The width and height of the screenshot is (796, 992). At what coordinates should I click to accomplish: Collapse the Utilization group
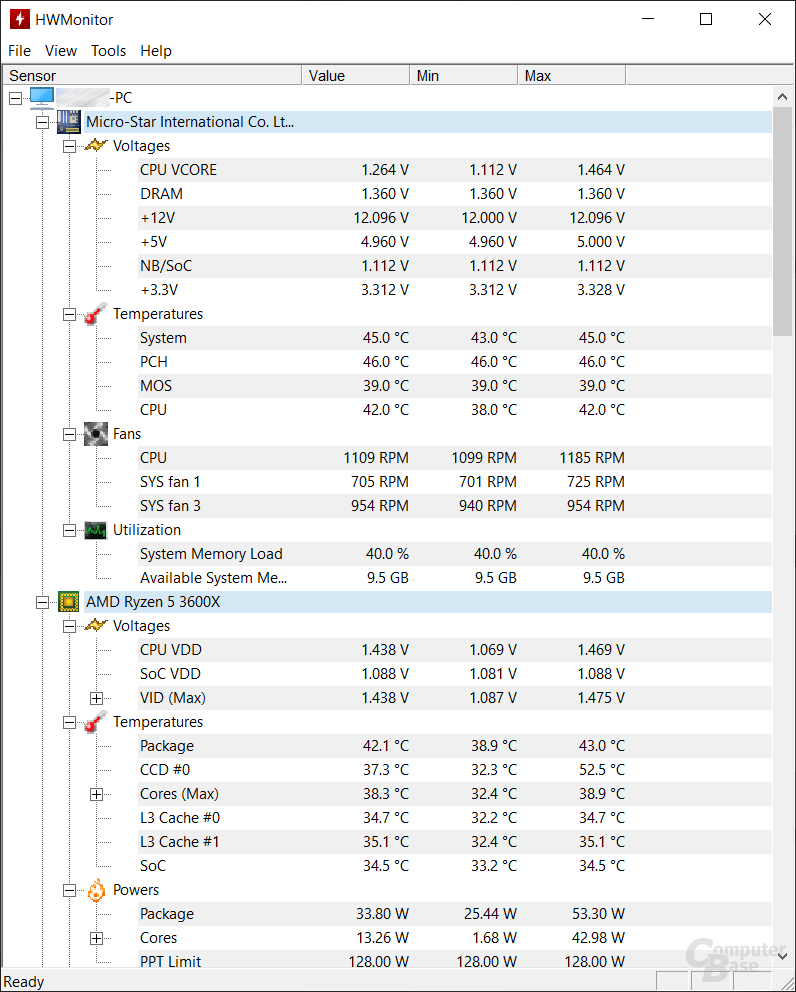click(69, 530)
